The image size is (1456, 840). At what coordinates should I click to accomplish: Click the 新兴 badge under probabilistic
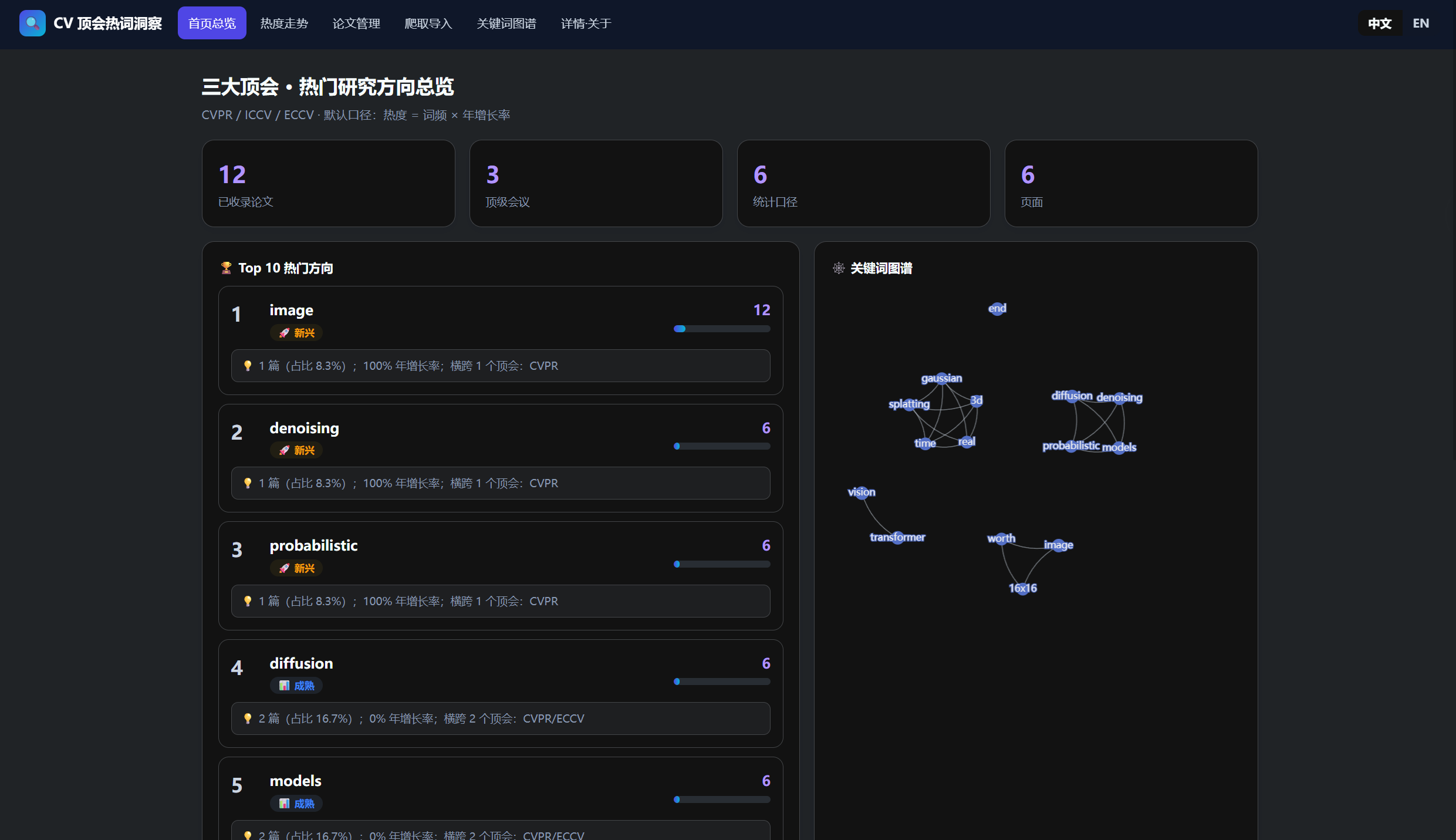[x=296, y=568]
